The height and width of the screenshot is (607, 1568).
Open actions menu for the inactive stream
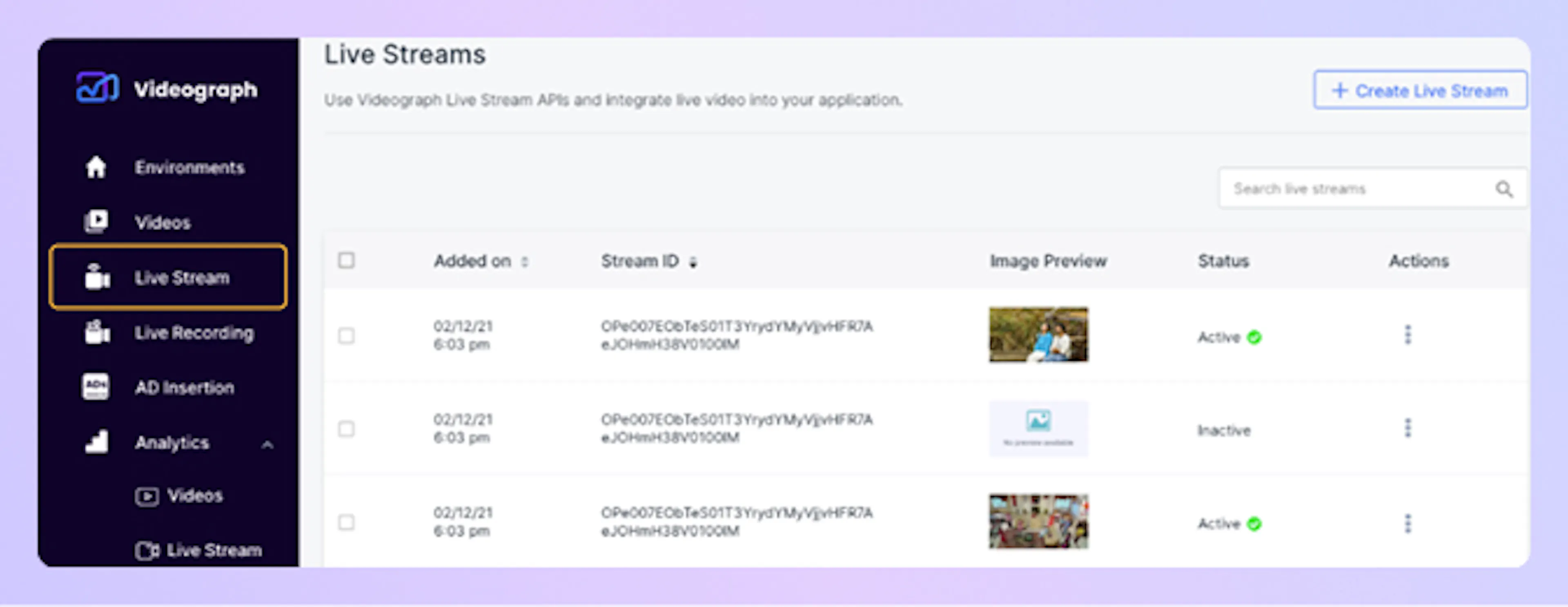pyautogui.click(x=1407, y=428)
